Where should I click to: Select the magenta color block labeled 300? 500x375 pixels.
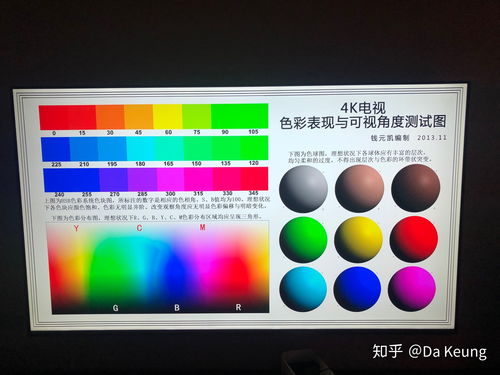(170, 179)
